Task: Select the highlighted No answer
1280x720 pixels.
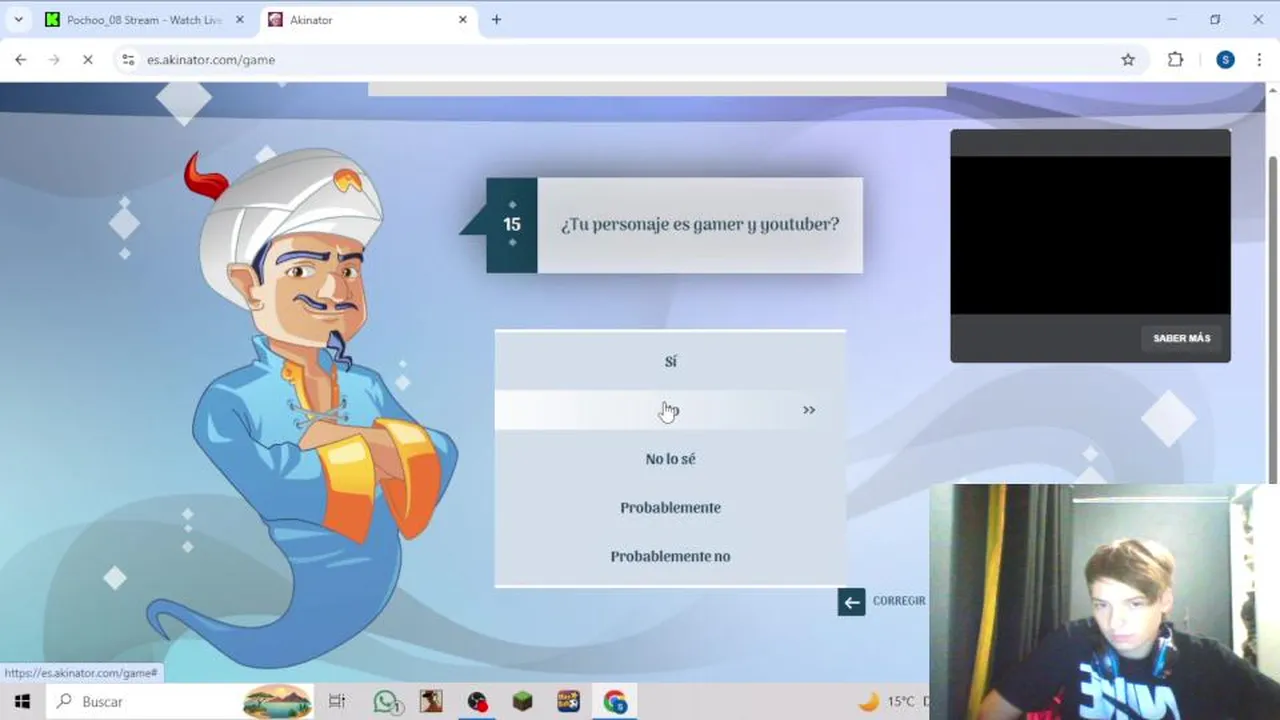Action: [670, 410]
